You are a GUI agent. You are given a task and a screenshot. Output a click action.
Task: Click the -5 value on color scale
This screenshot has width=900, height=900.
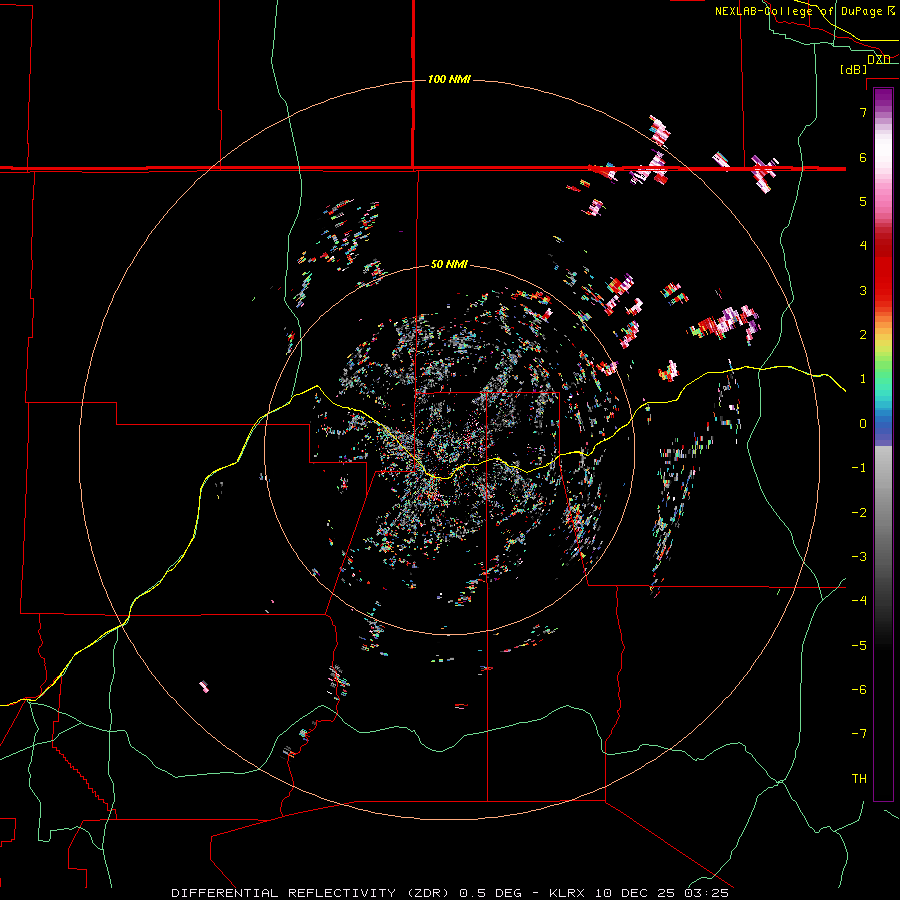click(859, 646)
